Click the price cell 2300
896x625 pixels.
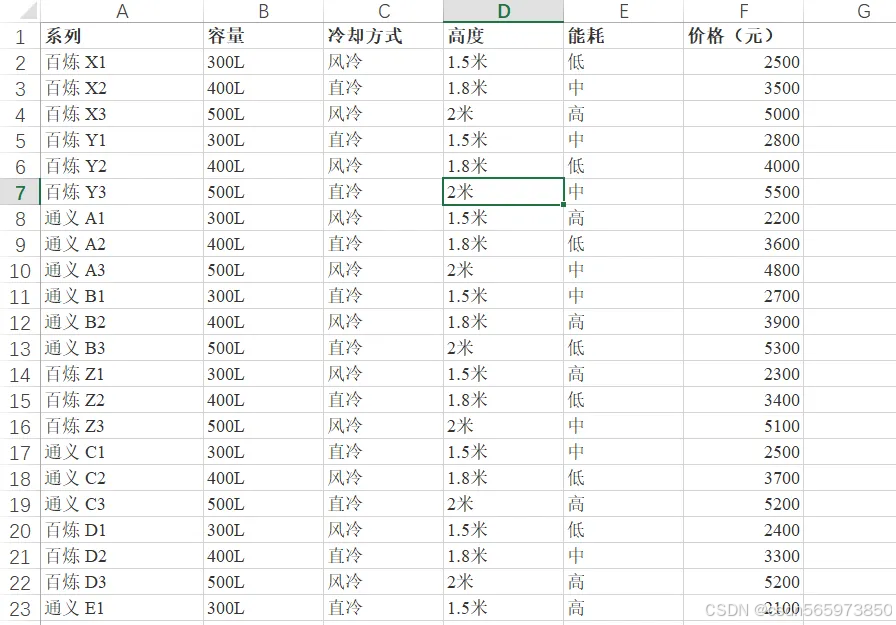coord(743,374)
